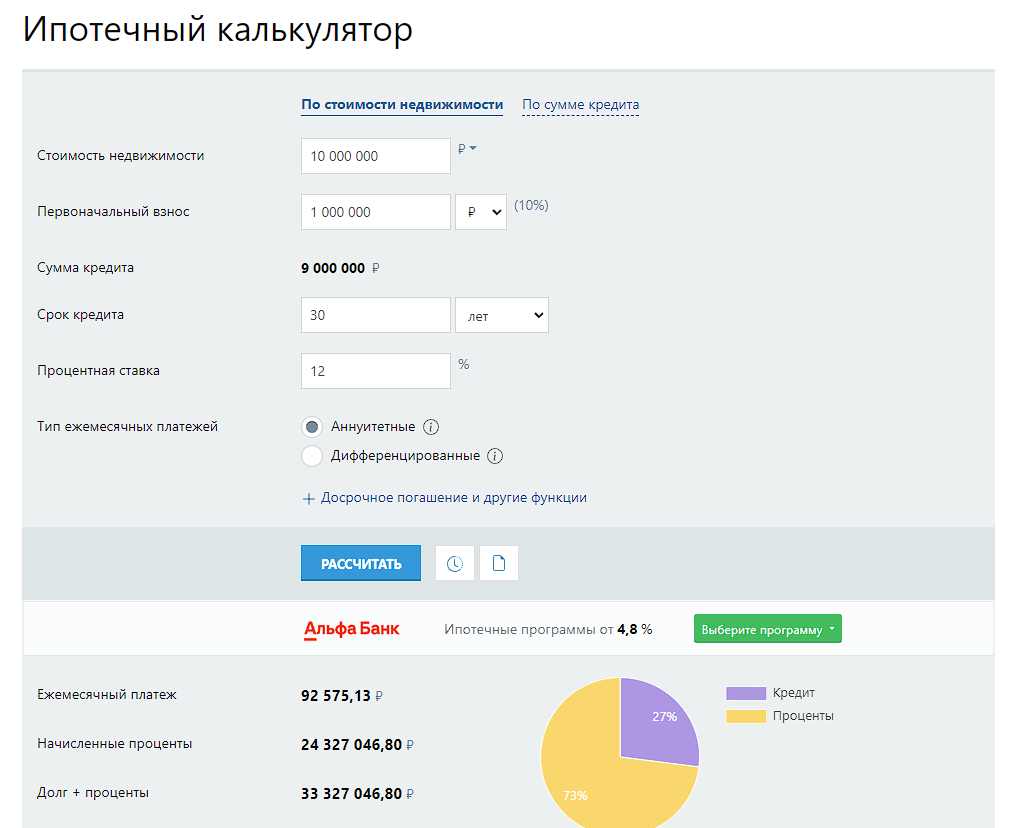The width and height of the screenshot is (1010, 828).
Task: Click the Начисленные проценты label
Action: tap(115, 744)
